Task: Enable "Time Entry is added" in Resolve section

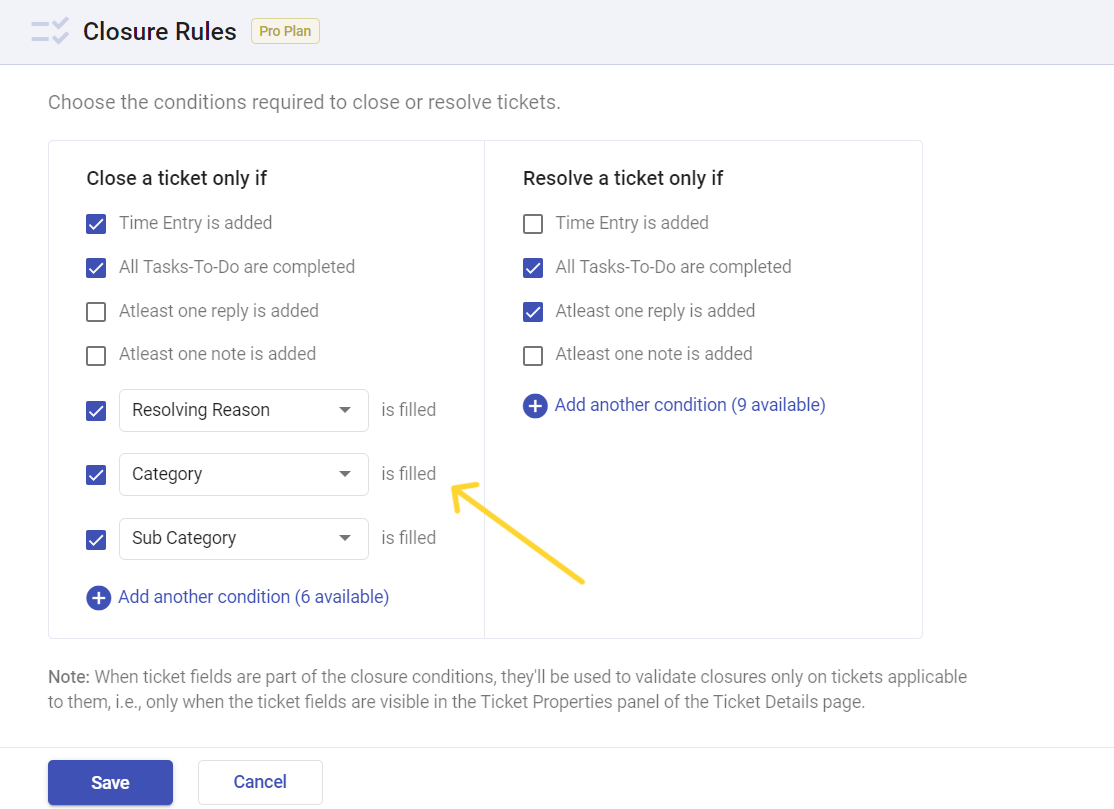Action: pos(533,224)
